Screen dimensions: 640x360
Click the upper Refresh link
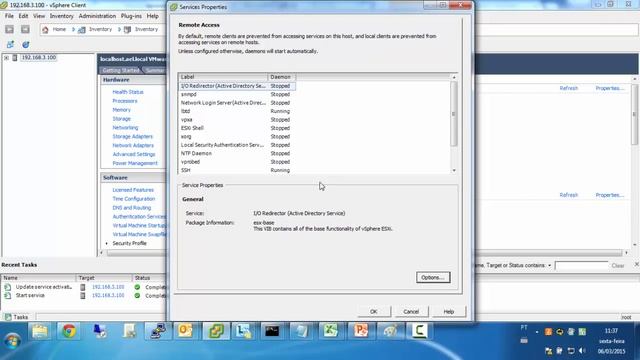pyautogui.click(x=569, y=88)
